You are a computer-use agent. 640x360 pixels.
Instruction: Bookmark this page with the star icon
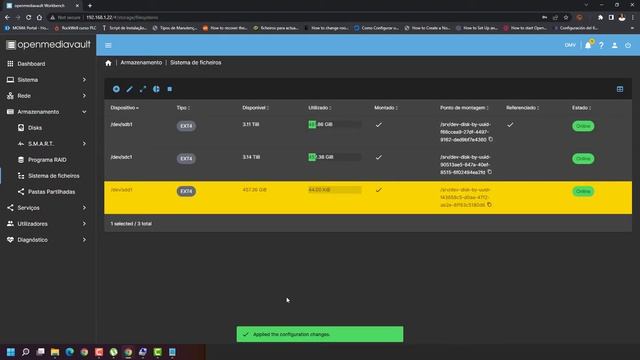click(x=566, y=18)
